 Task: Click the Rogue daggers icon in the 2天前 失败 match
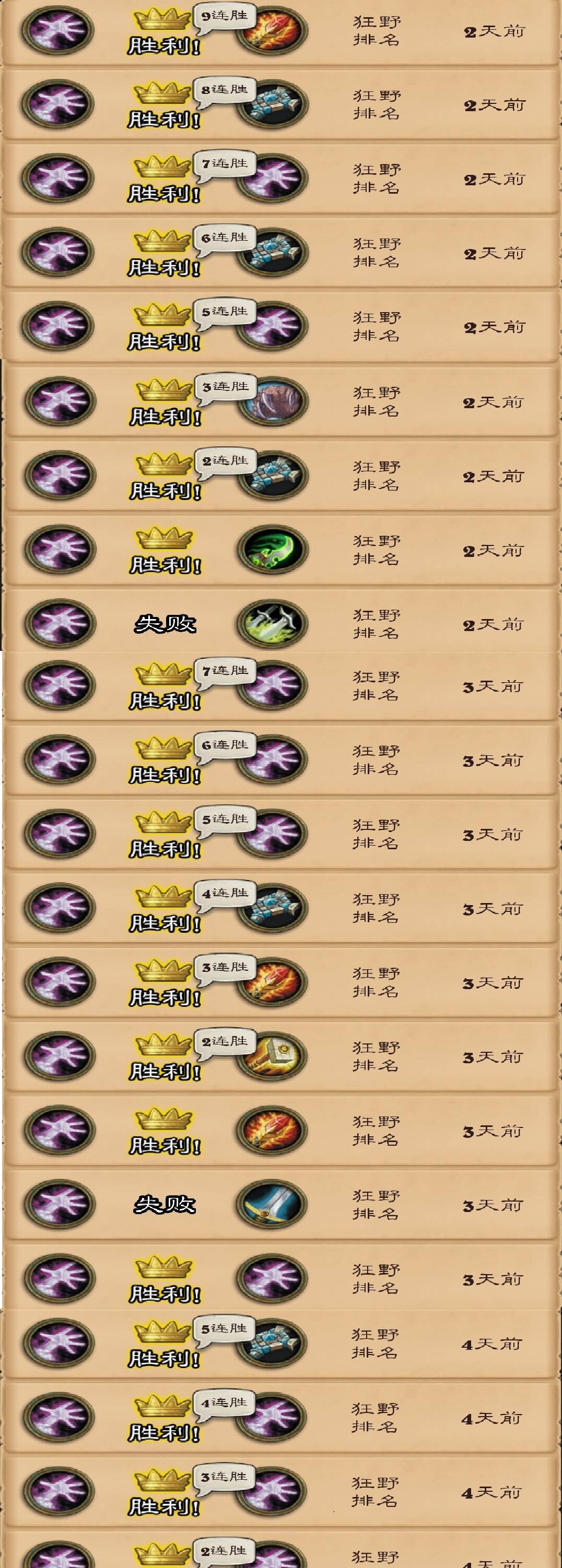coord(272,623)
